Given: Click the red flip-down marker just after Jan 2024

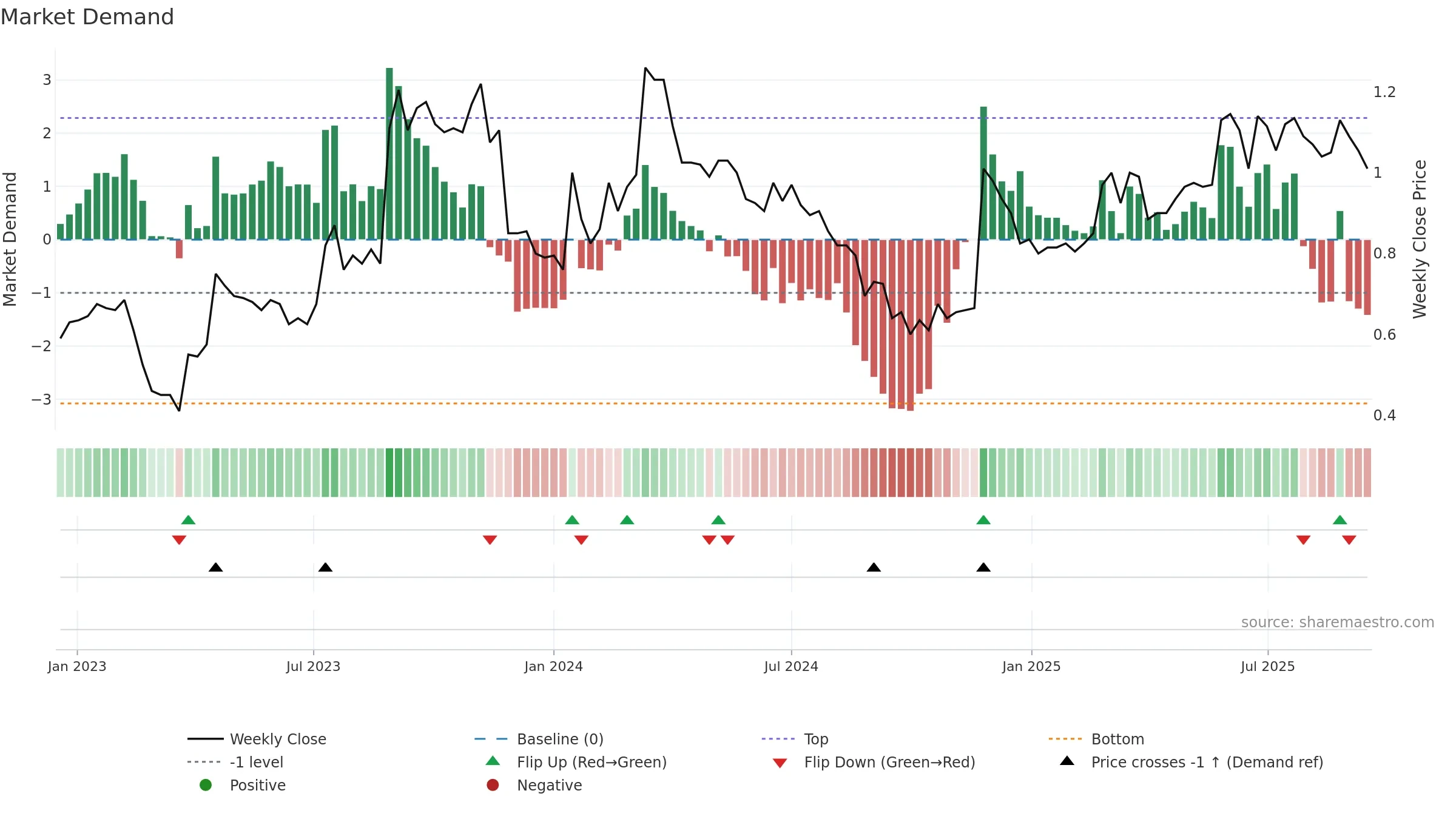Looking at the screenshot, I should pyautogui.click(x=581, y=540).
